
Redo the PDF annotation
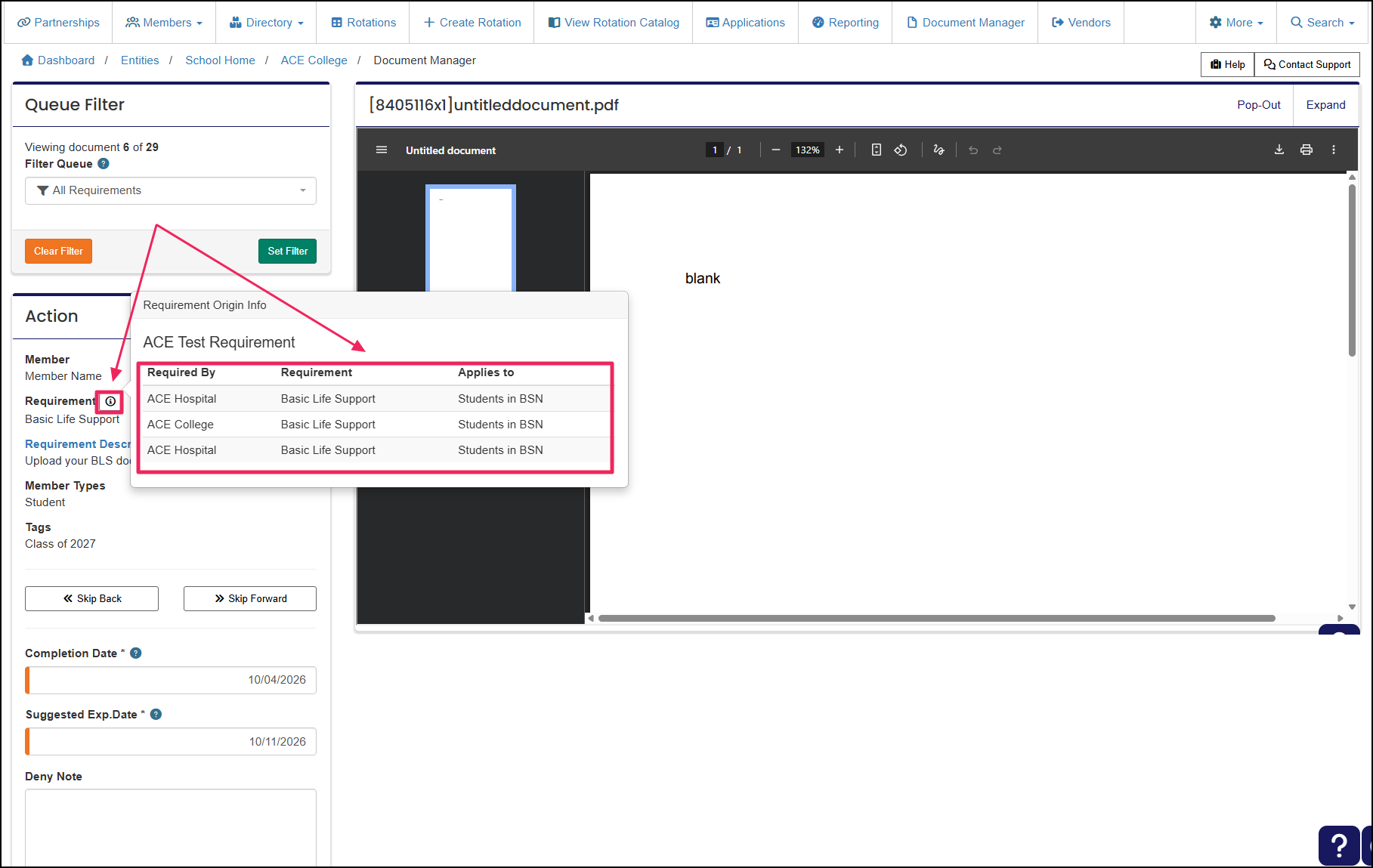pos(997,150)
